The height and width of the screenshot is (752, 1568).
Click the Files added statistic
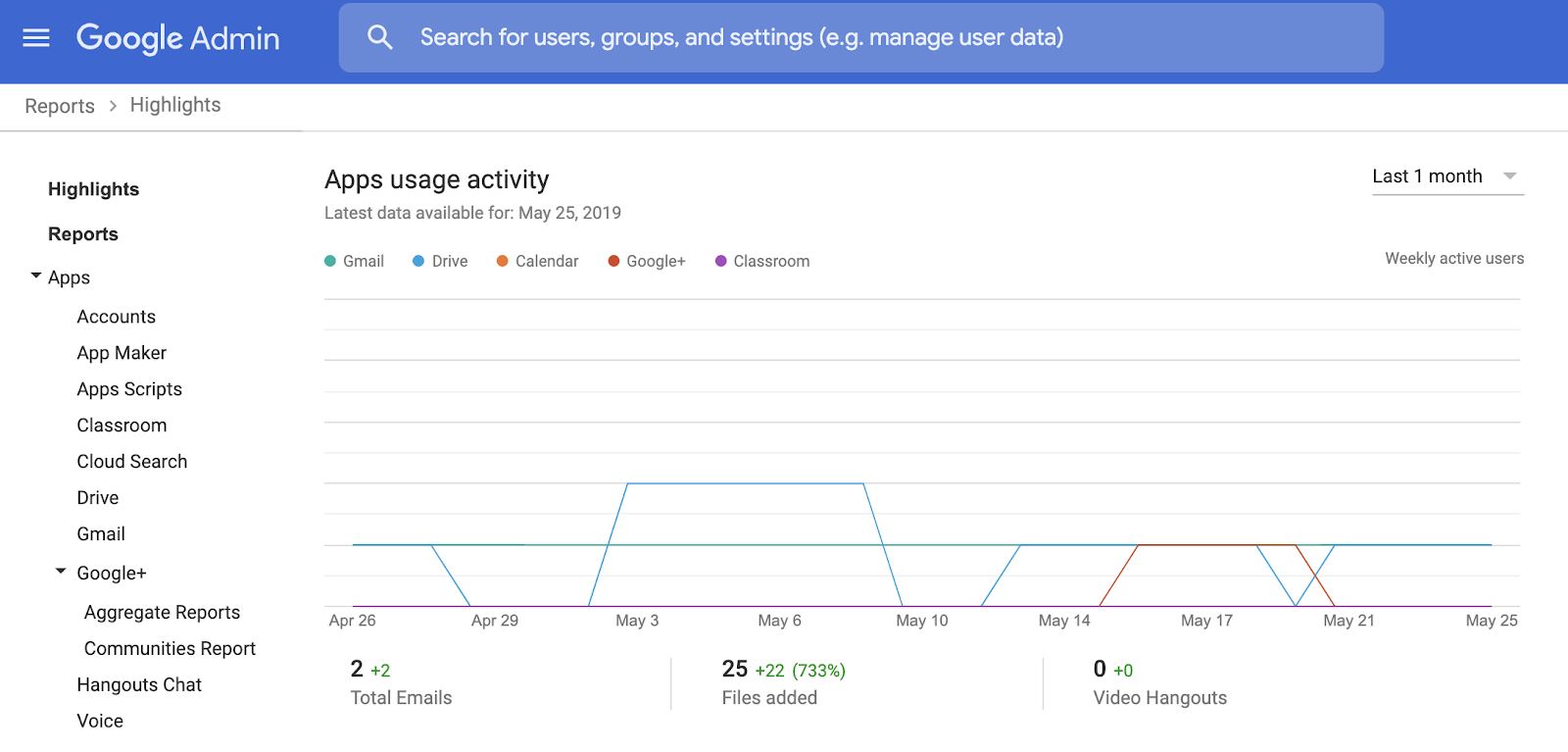tap(783, 683)
